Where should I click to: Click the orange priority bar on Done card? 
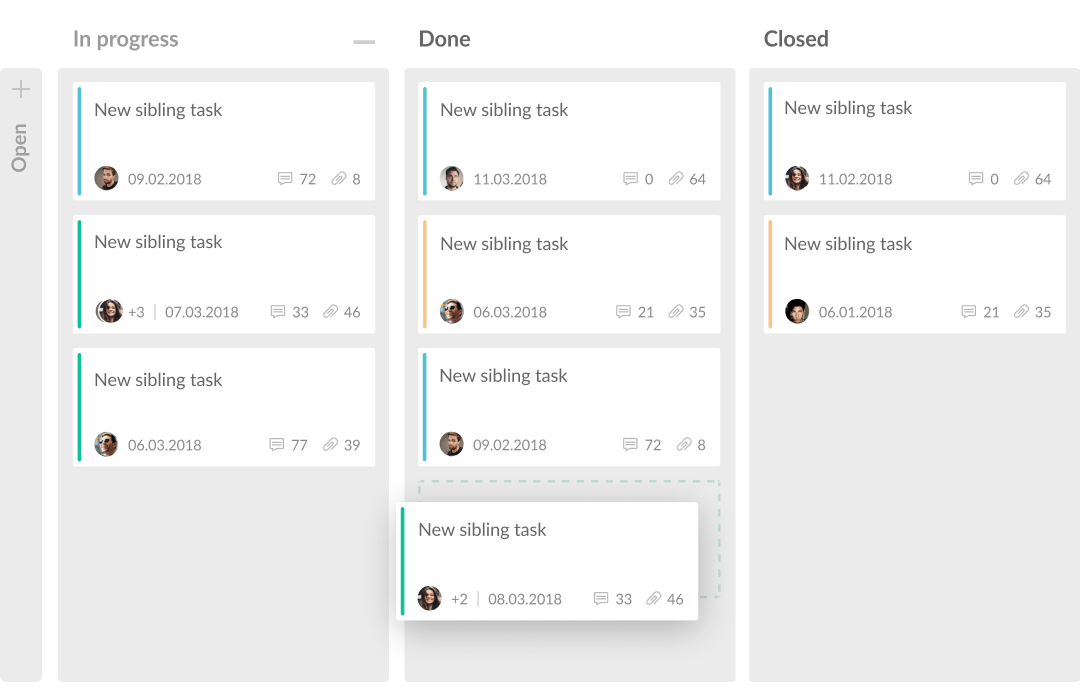click(424, 274)
